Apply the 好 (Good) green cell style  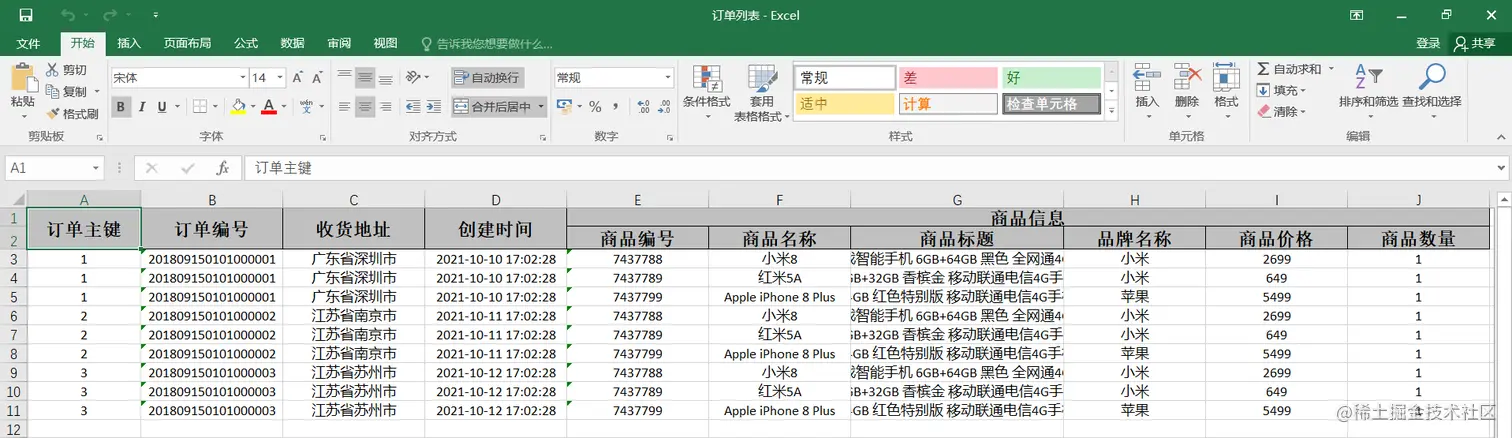click(x=1051, y=77)
